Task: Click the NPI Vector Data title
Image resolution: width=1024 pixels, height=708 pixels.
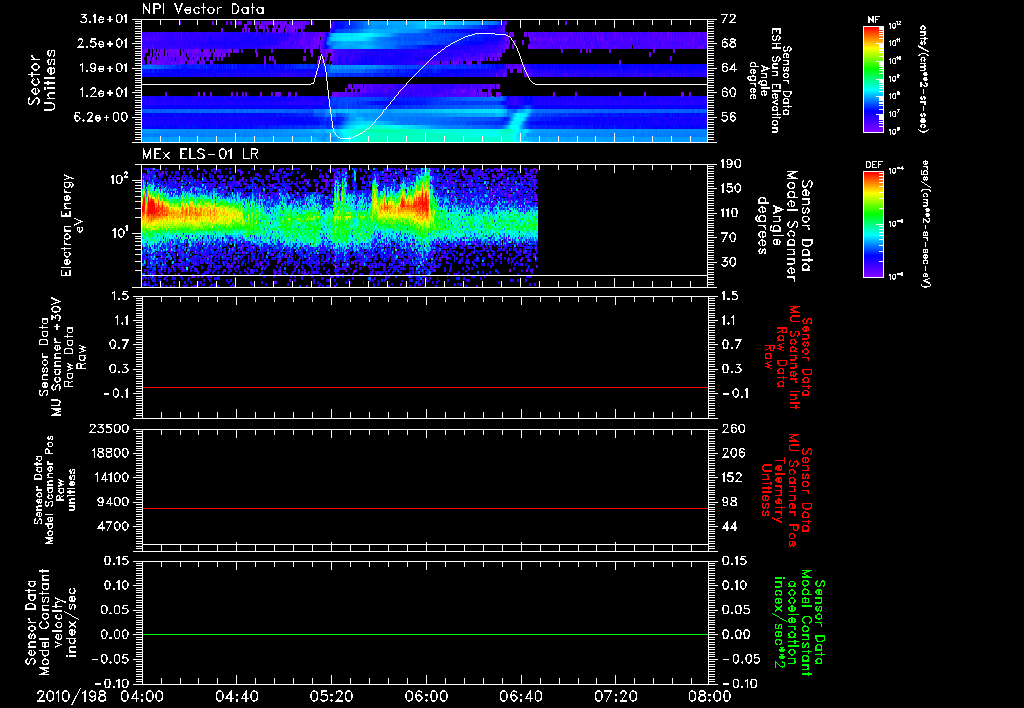Action: coord(204,9)
